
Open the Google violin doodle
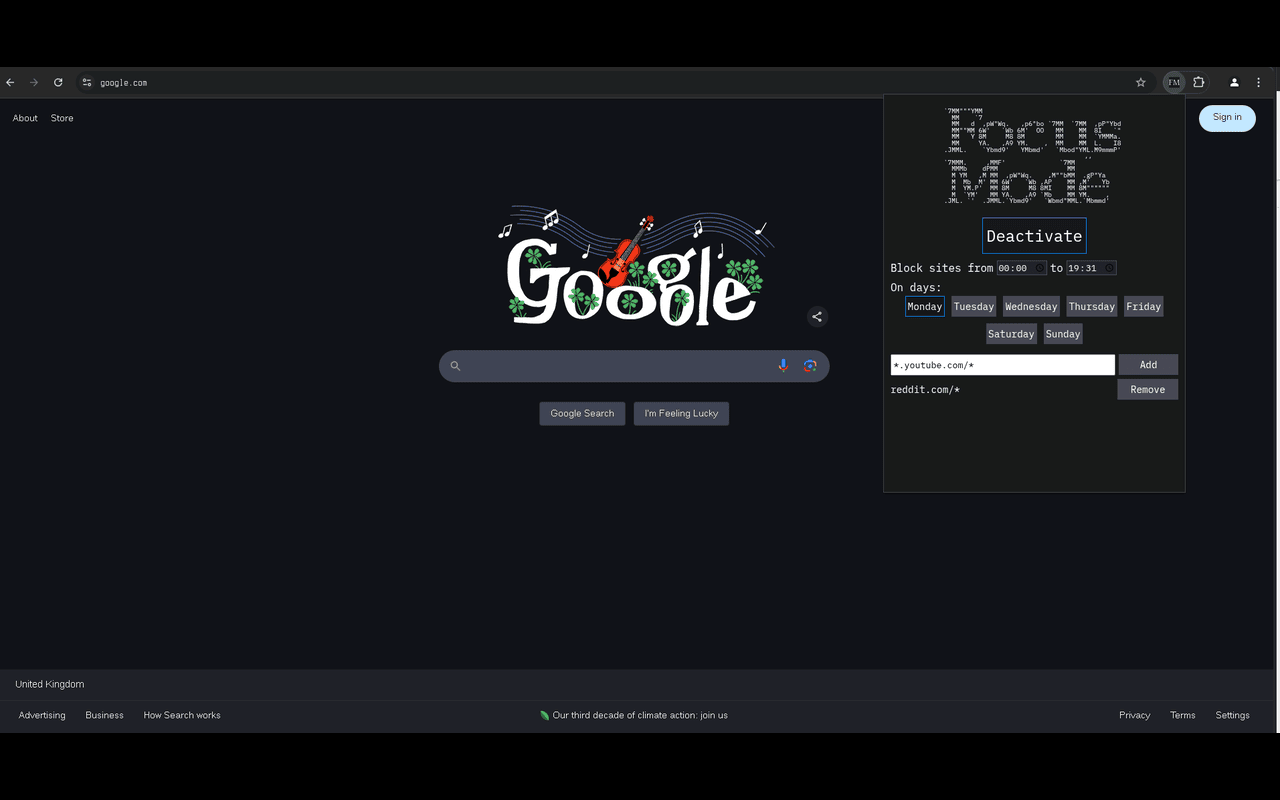pos(636,265)
